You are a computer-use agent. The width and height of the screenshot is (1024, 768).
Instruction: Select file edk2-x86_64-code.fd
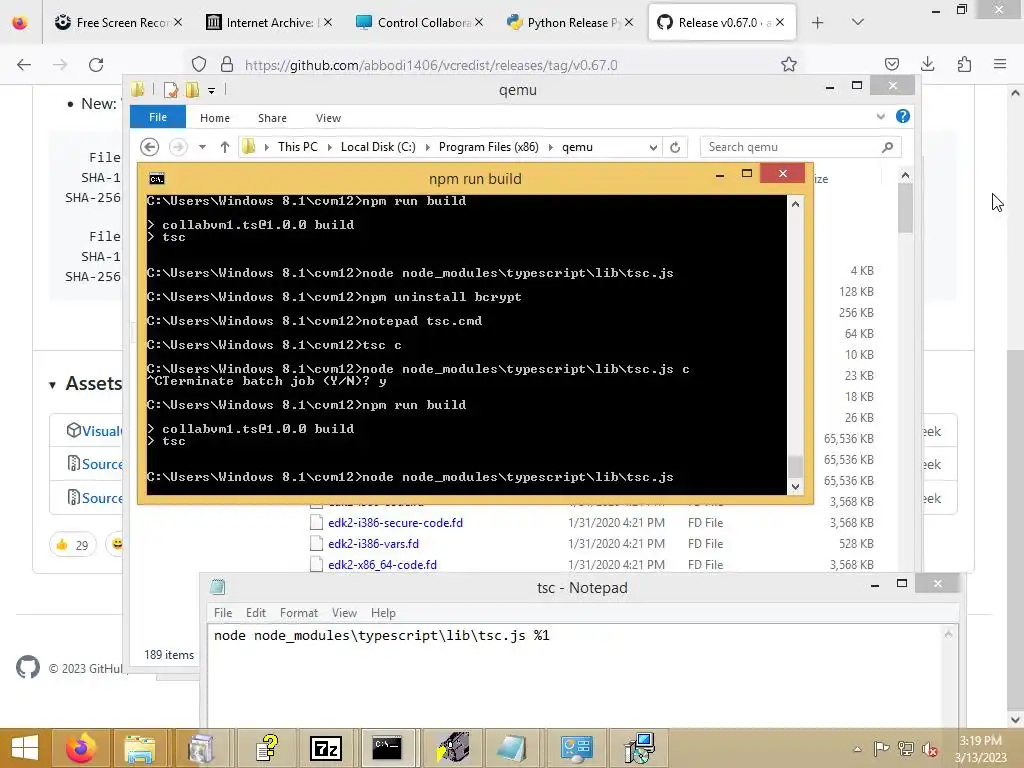(x=382, y=564)
